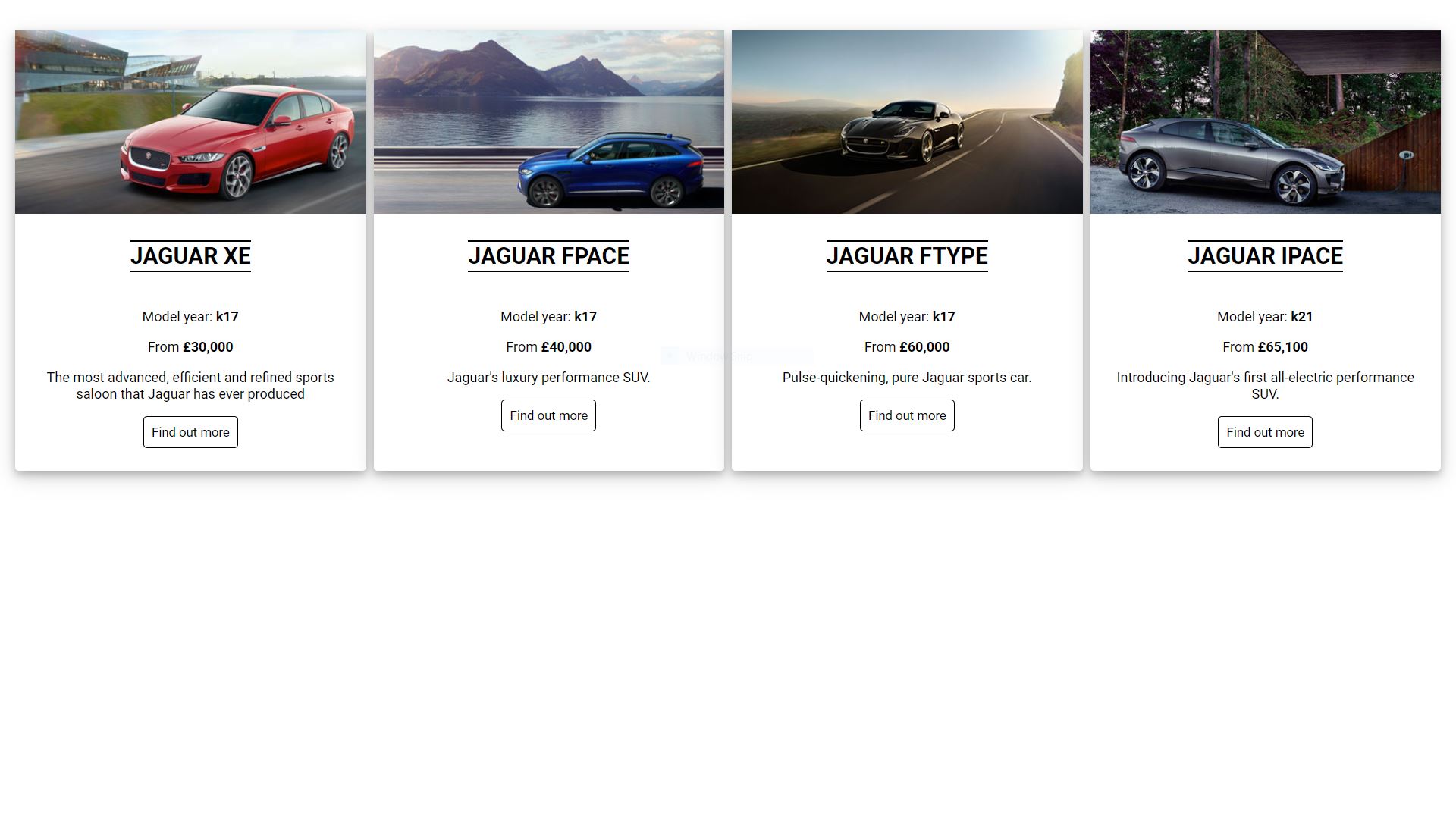The width and height of the screenshot is (1456, 818).
Task: Open the grey Jaguar IPACE photo
Action: (1266, 122)
